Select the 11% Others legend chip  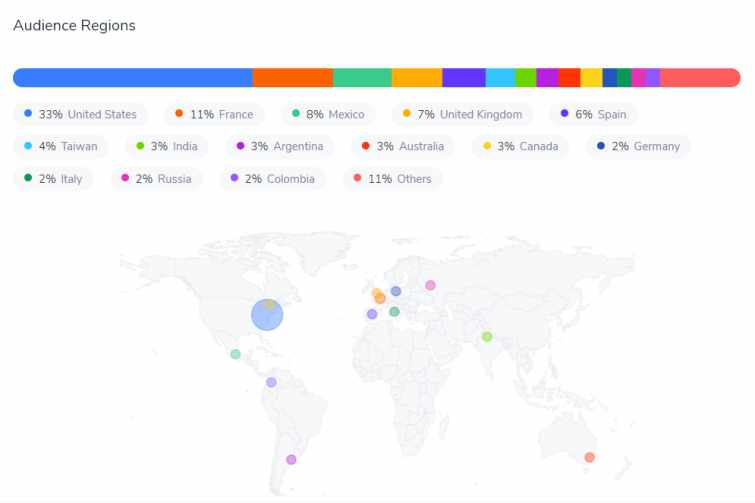pyautogui.click(x=392, y=179)
